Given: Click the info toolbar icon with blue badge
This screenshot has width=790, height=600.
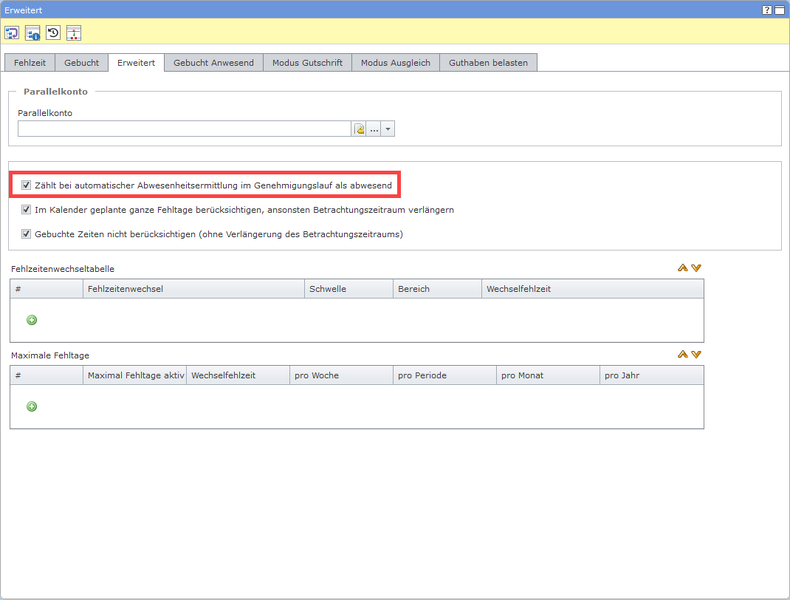Looking at the screenshot, I should click(x=33, y=33).
